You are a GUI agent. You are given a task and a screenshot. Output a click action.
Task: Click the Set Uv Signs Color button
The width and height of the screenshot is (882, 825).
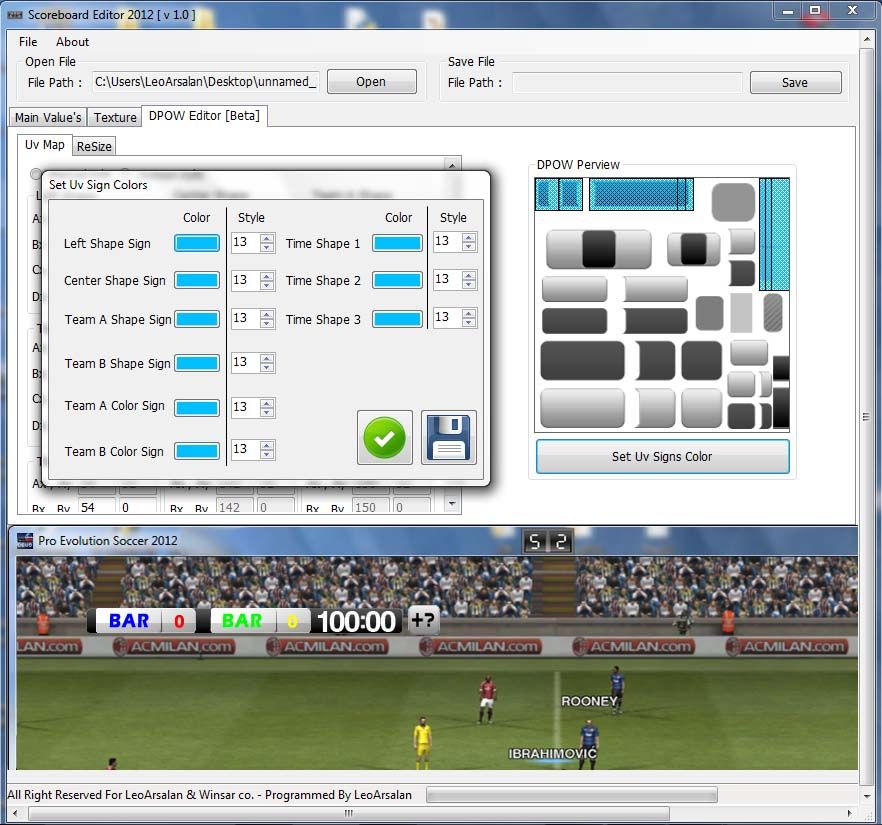point(662,456)
